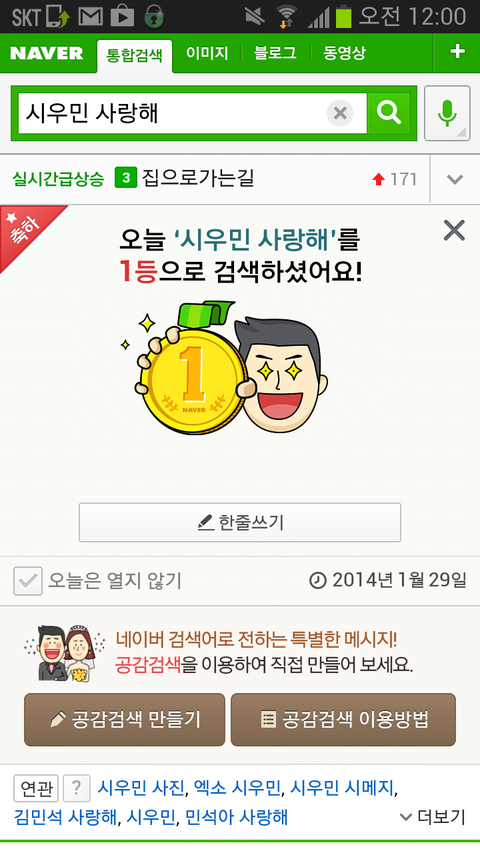Focus the search field with 시우민 사랑해
The width and height of the screenshot is (480, 853).
click(x=171, y=113)
